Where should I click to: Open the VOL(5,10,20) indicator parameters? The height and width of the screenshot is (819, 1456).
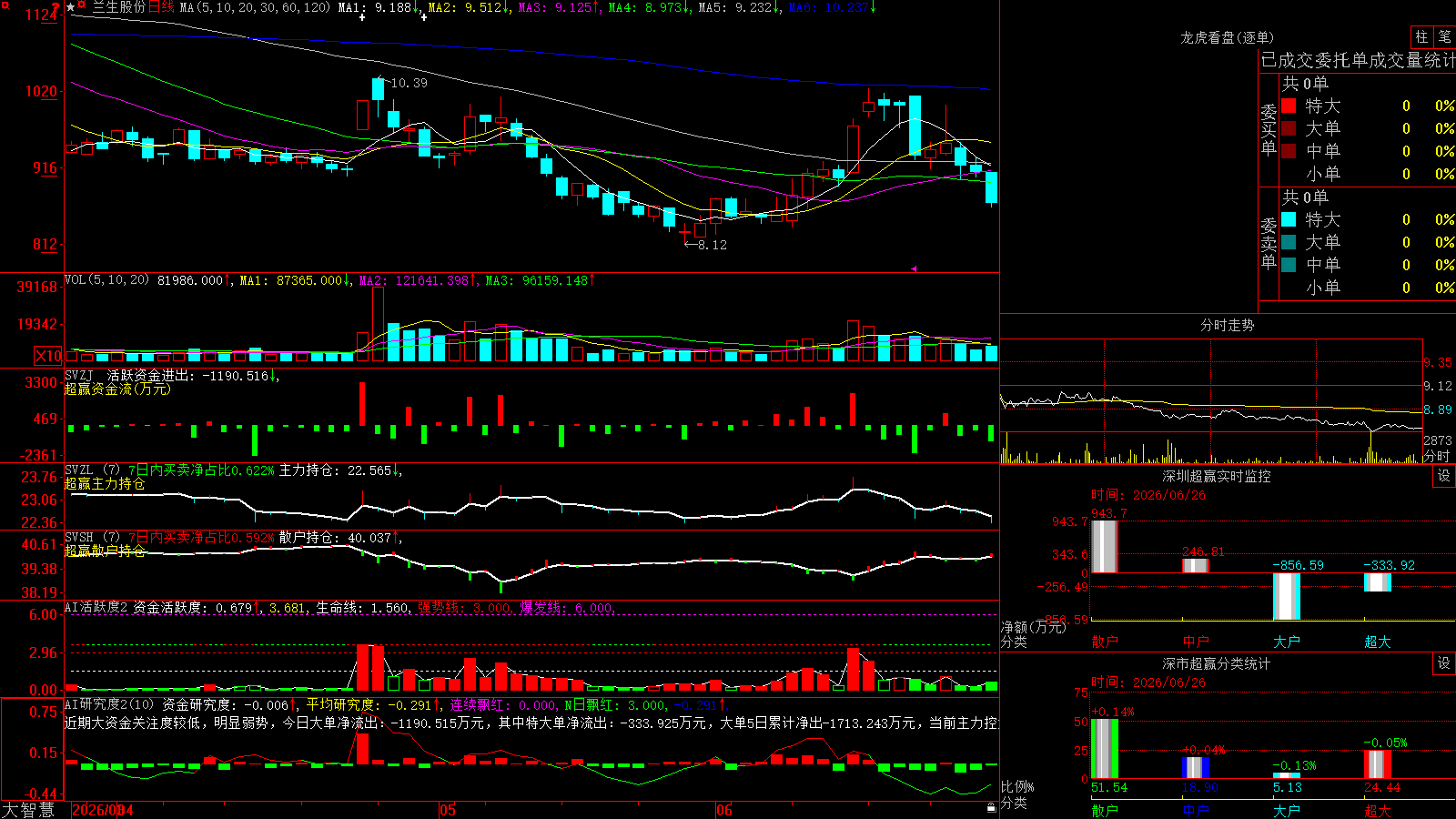point(106,280)
